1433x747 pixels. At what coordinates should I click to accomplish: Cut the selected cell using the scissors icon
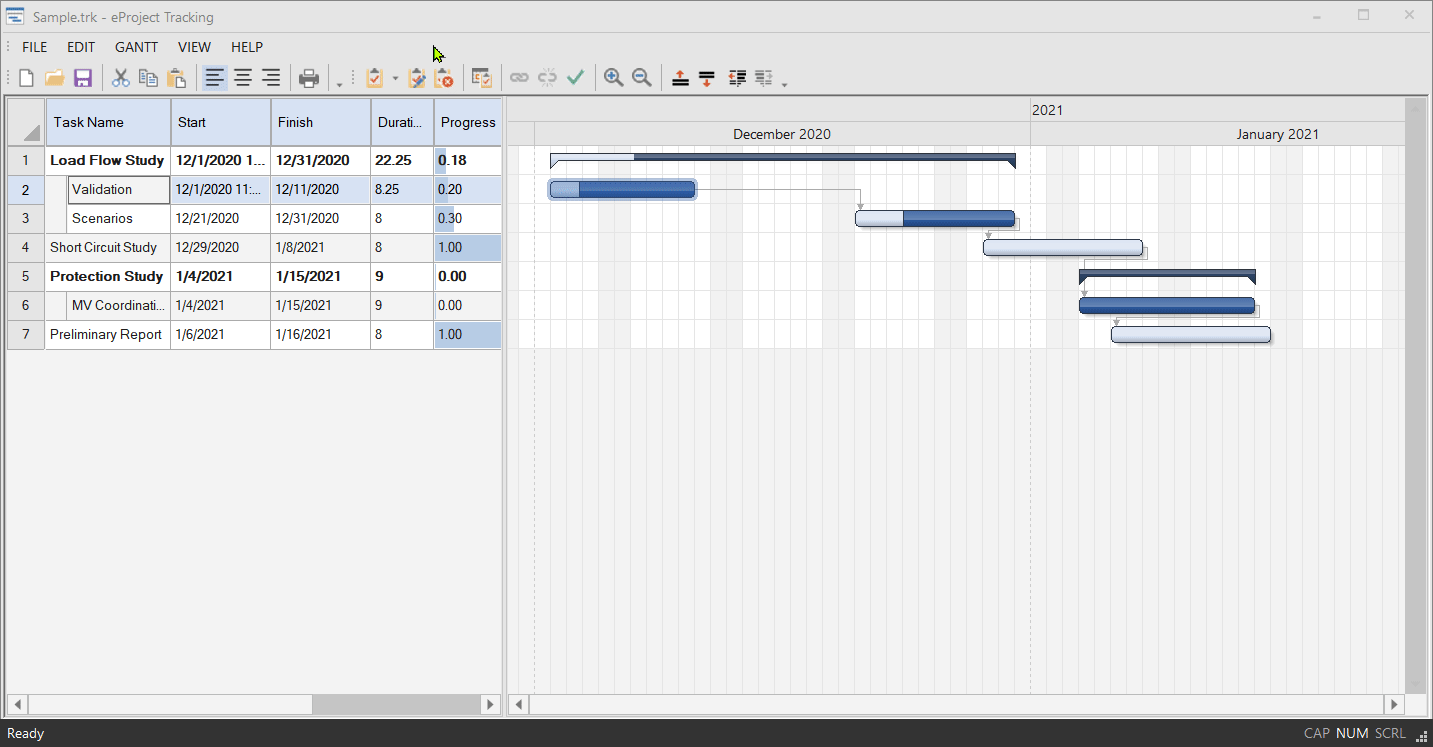pos(120,78)
